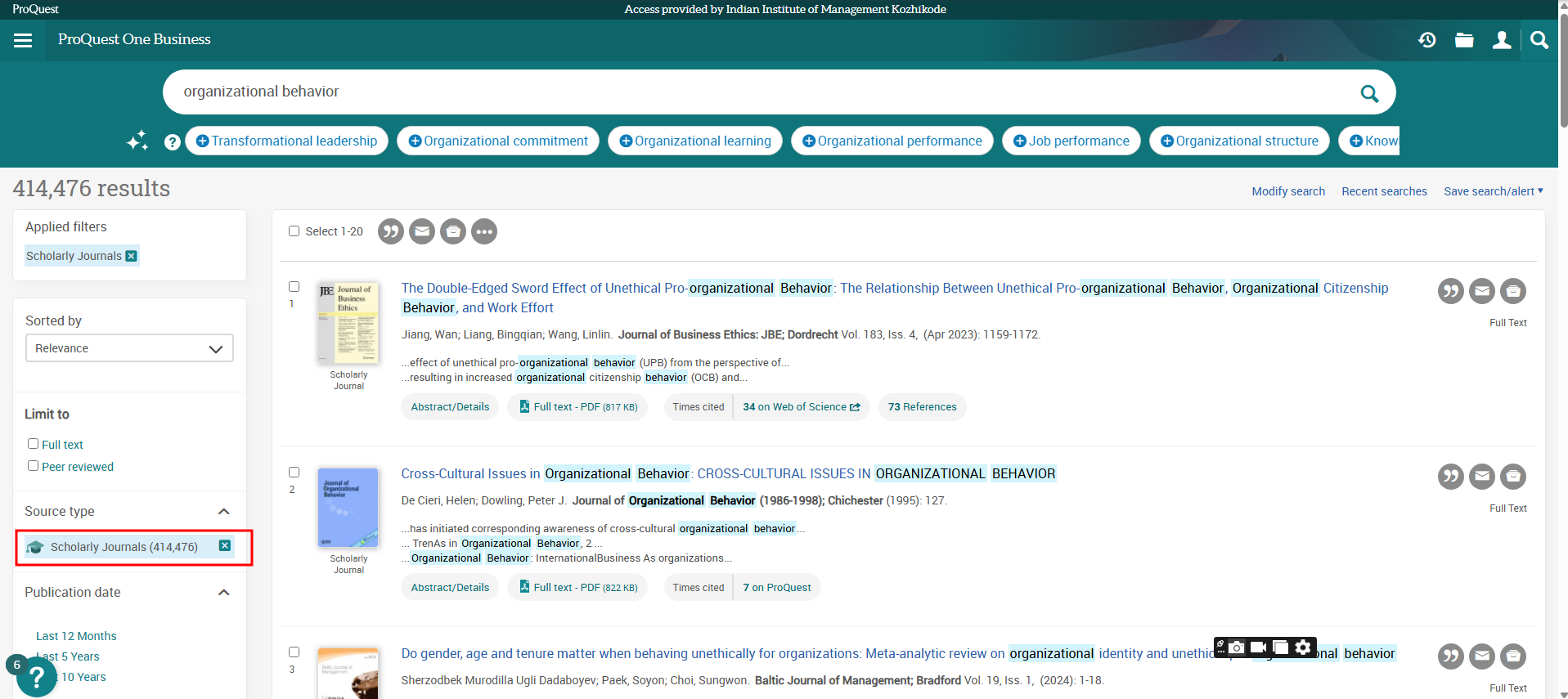The width and height of the screenshot is (1568, 699).
Task: Collapse the Source type section
Action: pos(223,512)
